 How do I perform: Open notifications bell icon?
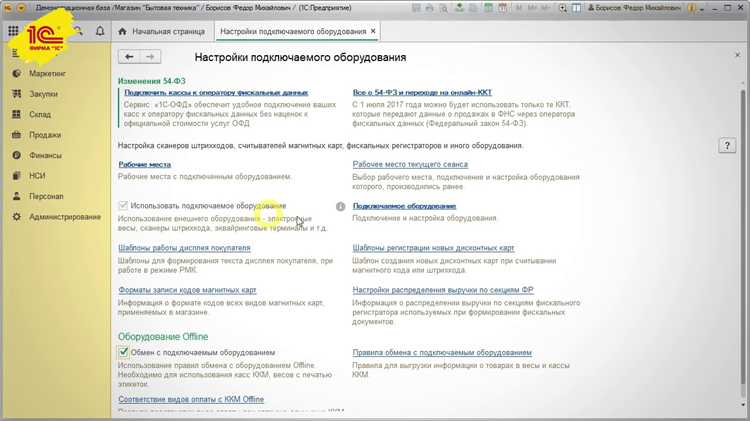tap(100, 31)
